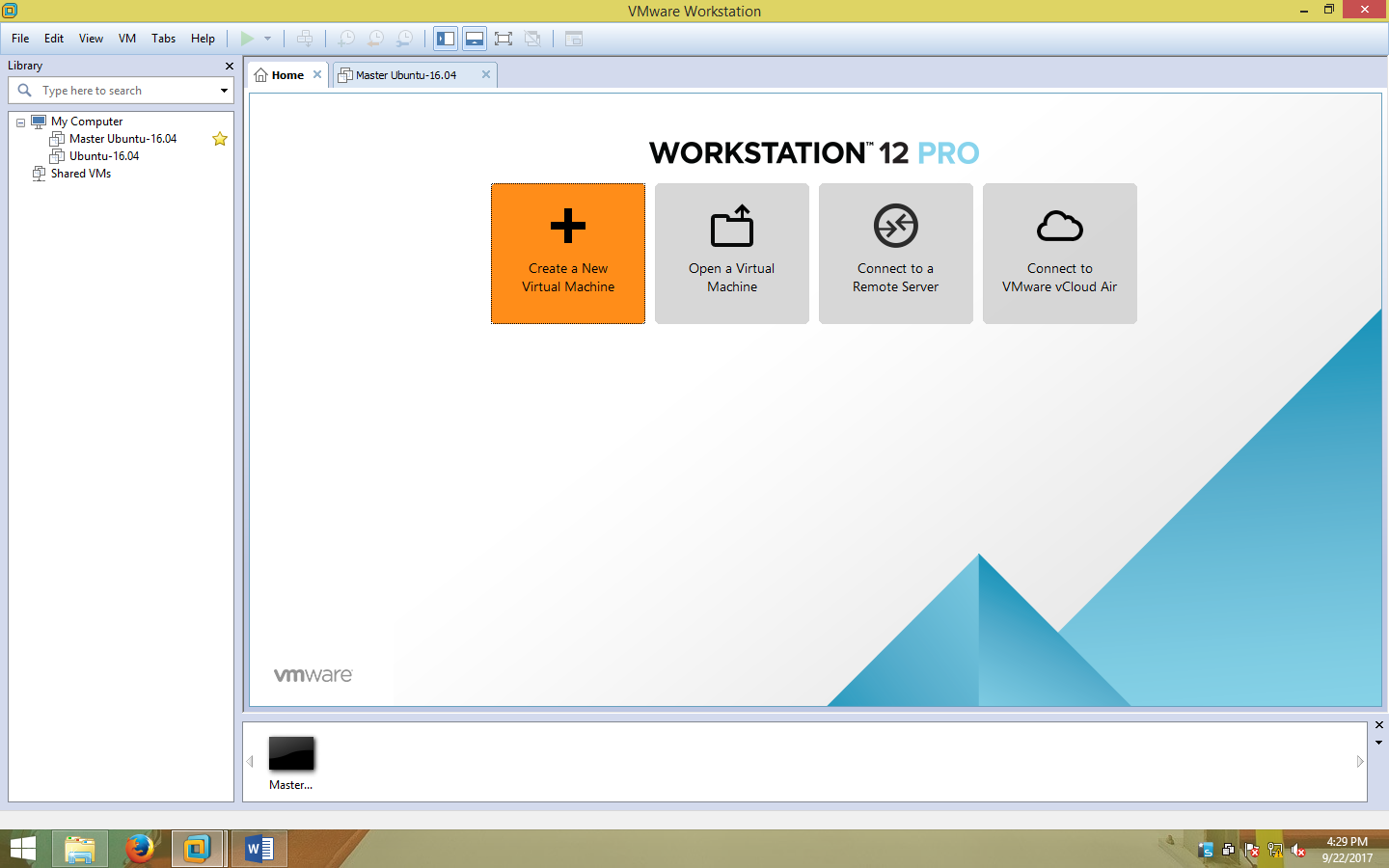Select My Computer in the library
1389x868 pixels.
pos(87,122)
